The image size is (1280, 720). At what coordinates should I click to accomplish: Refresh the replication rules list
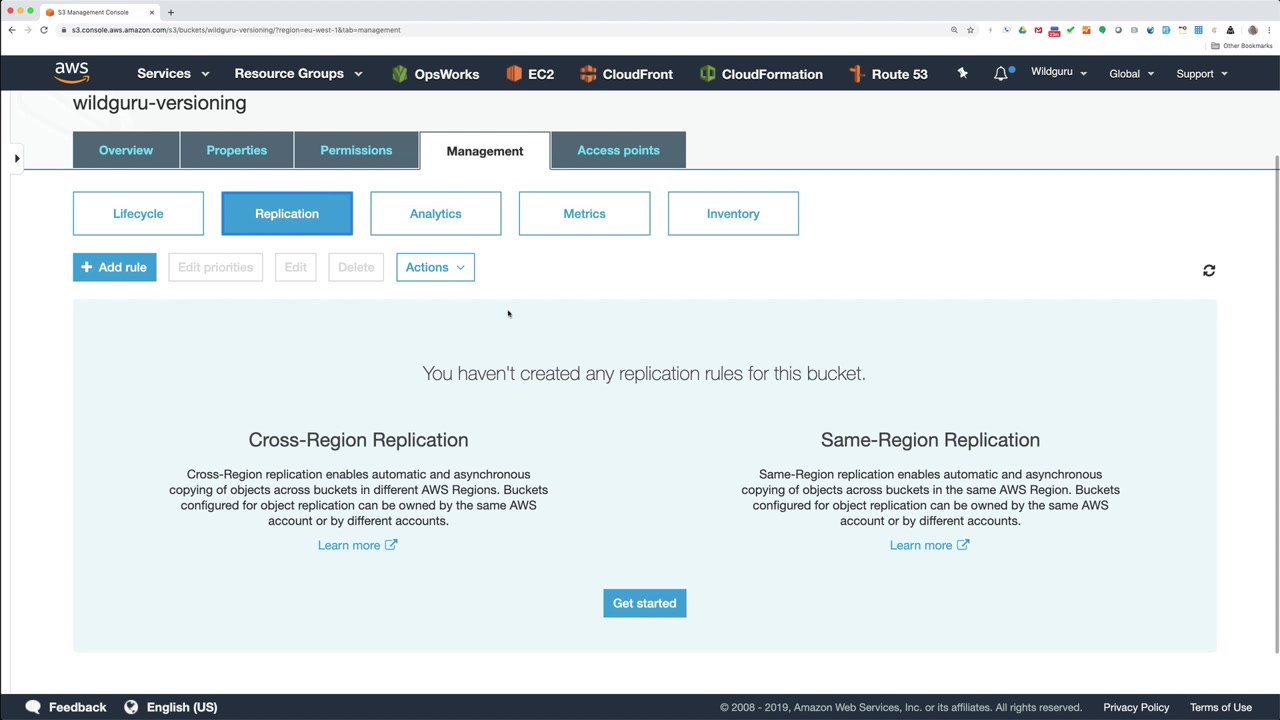pos(1209,270)
